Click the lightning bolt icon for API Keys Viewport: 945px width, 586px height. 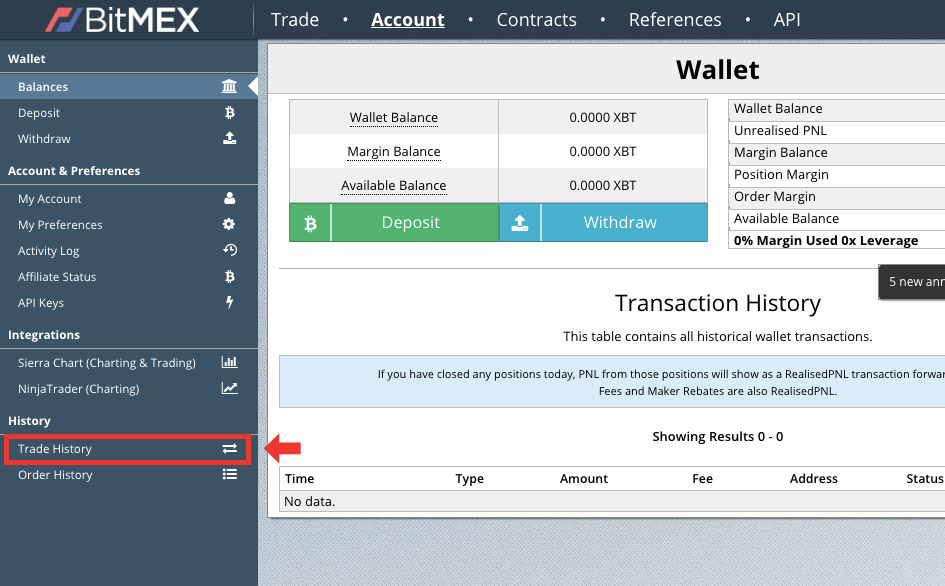point(229,303)
